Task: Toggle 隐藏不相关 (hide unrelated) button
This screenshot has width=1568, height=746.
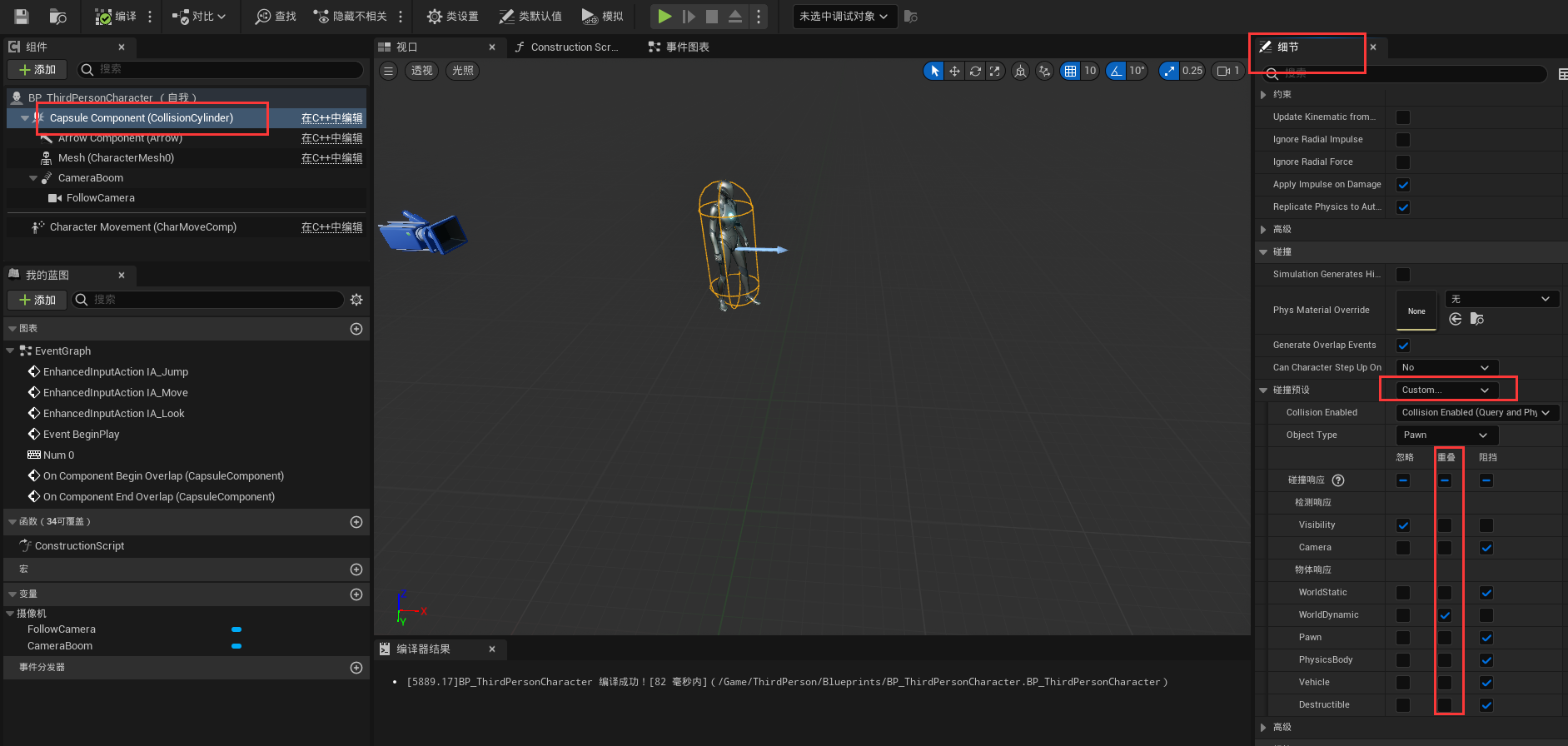Action: (350, 16)
